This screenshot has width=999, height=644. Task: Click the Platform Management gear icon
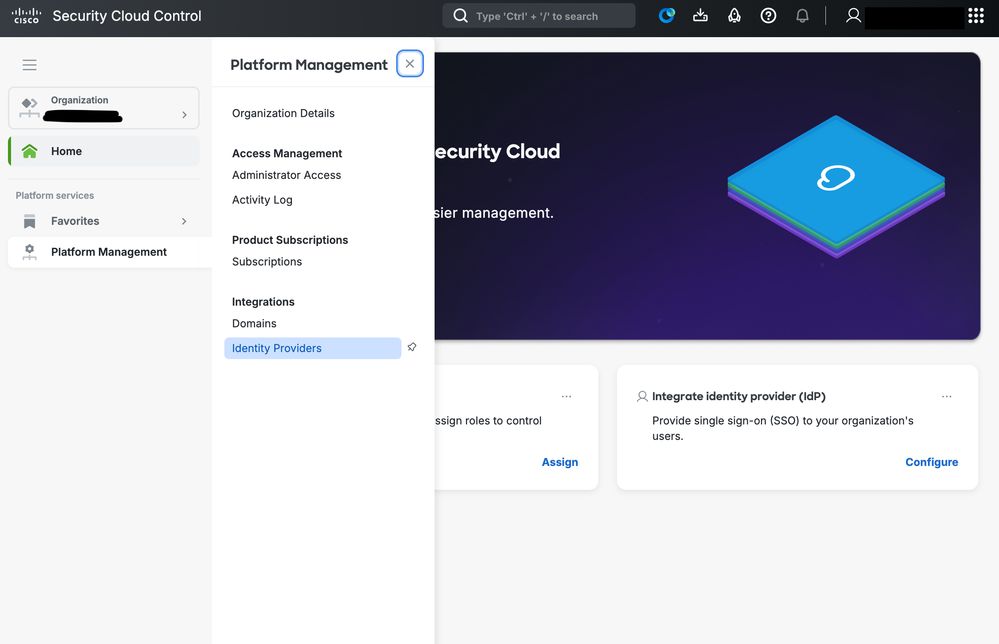tap(30, 252)
